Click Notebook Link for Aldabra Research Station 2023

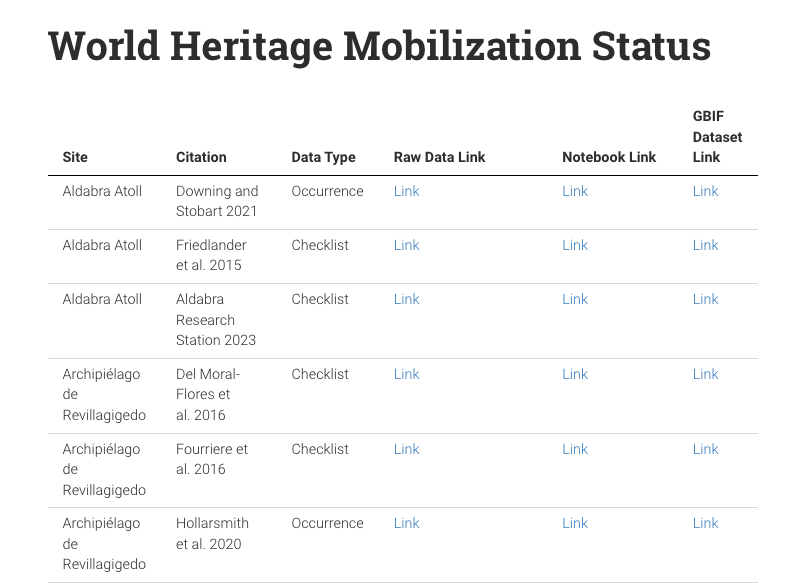[575, 299]
